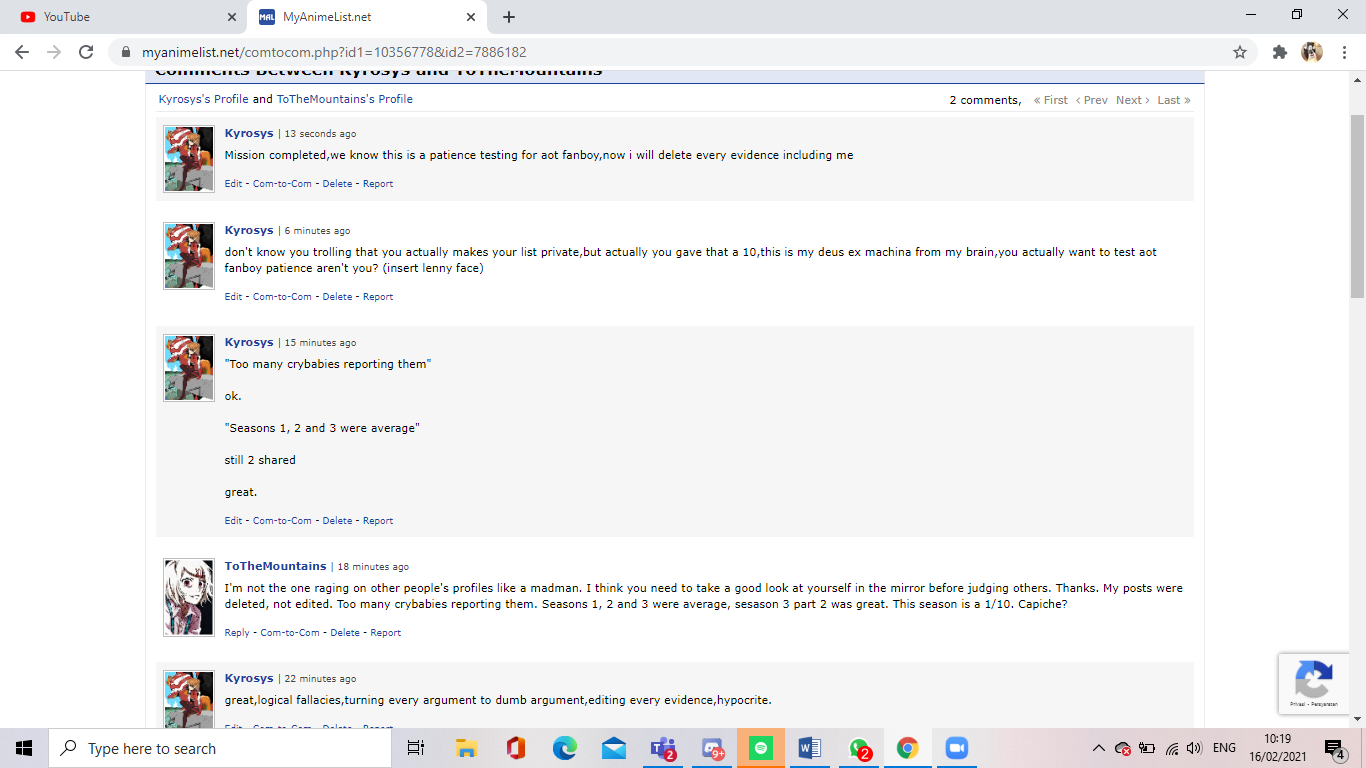Open the Chrome three-dot menu
The height and width of the screenshot is (768, 1366).
[1343, 52]
